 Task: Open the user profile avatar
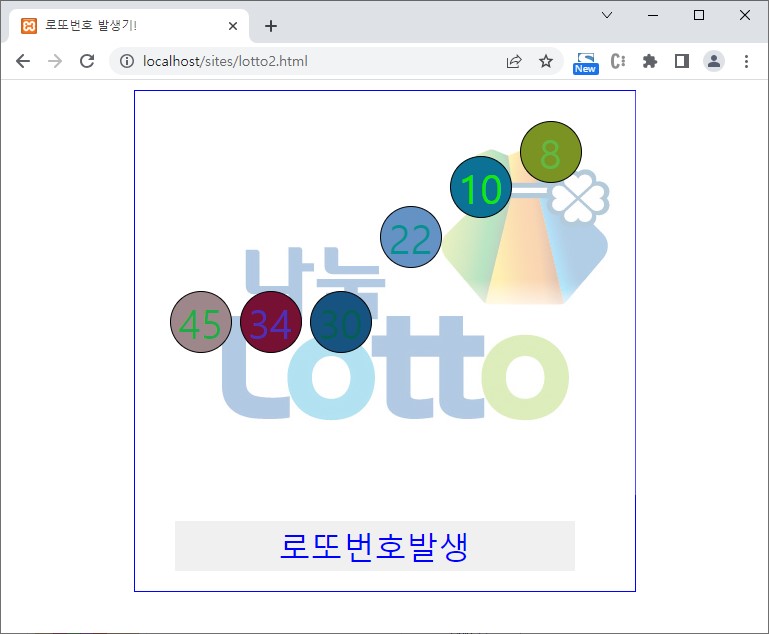714,61
